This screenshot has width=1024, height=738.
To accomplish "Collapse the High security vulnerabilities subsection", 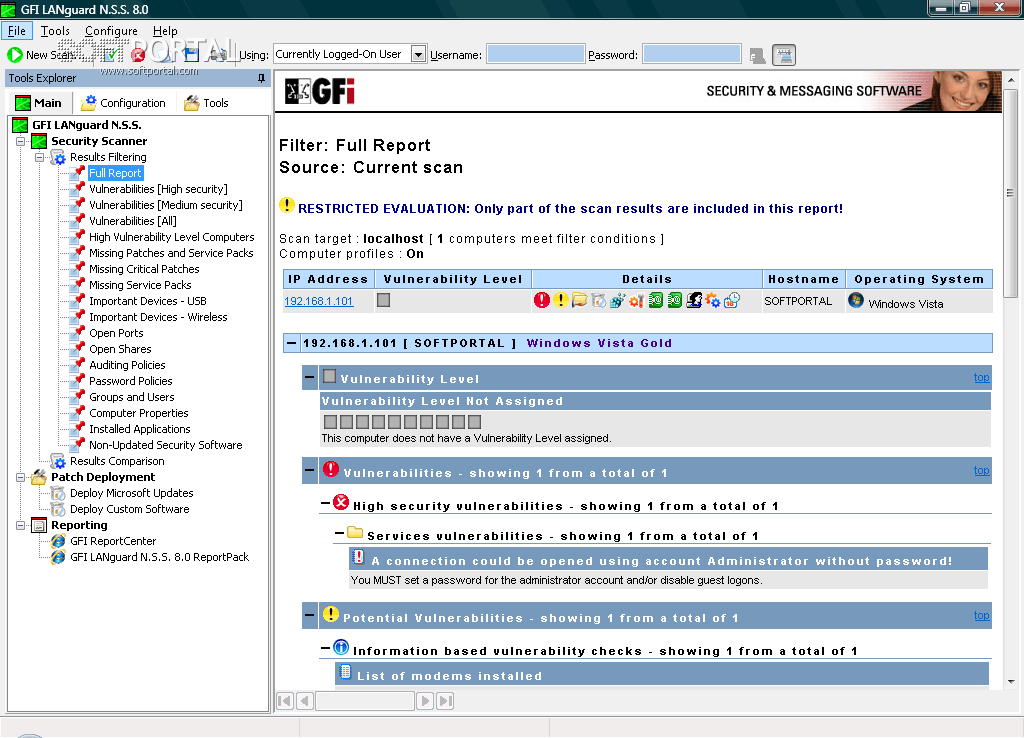I will click(x=325, y=504).
